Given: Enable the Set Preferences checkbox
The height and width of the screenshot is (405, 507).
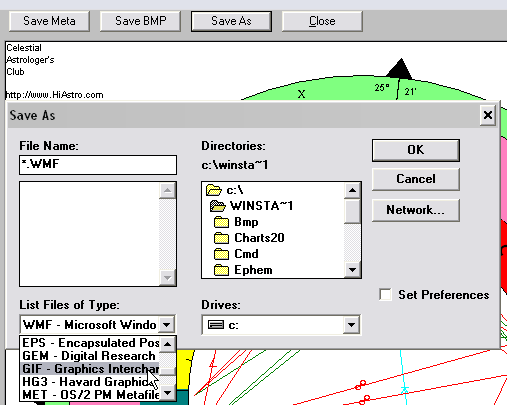Looking at the screenshot, I should 385,295.
